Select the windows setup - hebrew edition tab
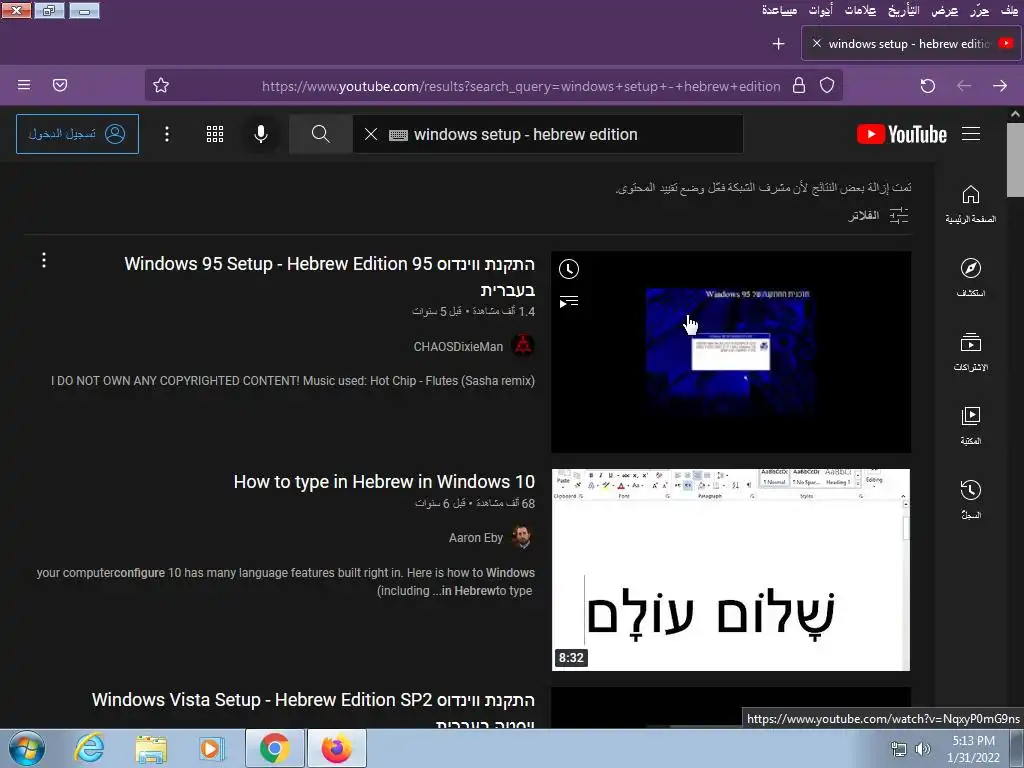 coord(909,44)
